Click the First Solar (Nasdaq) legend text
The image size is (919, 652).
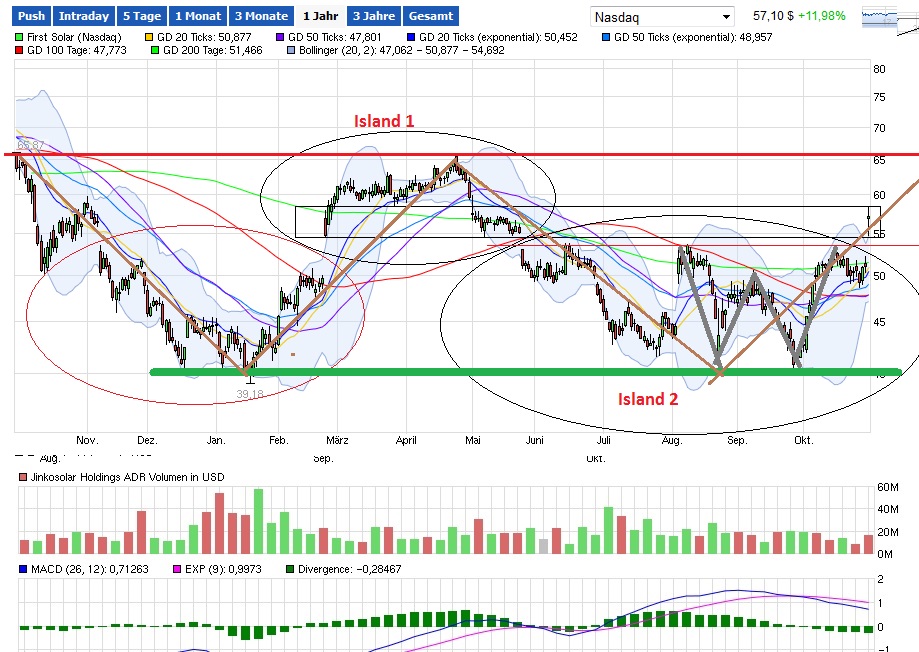tap(74, 38)
